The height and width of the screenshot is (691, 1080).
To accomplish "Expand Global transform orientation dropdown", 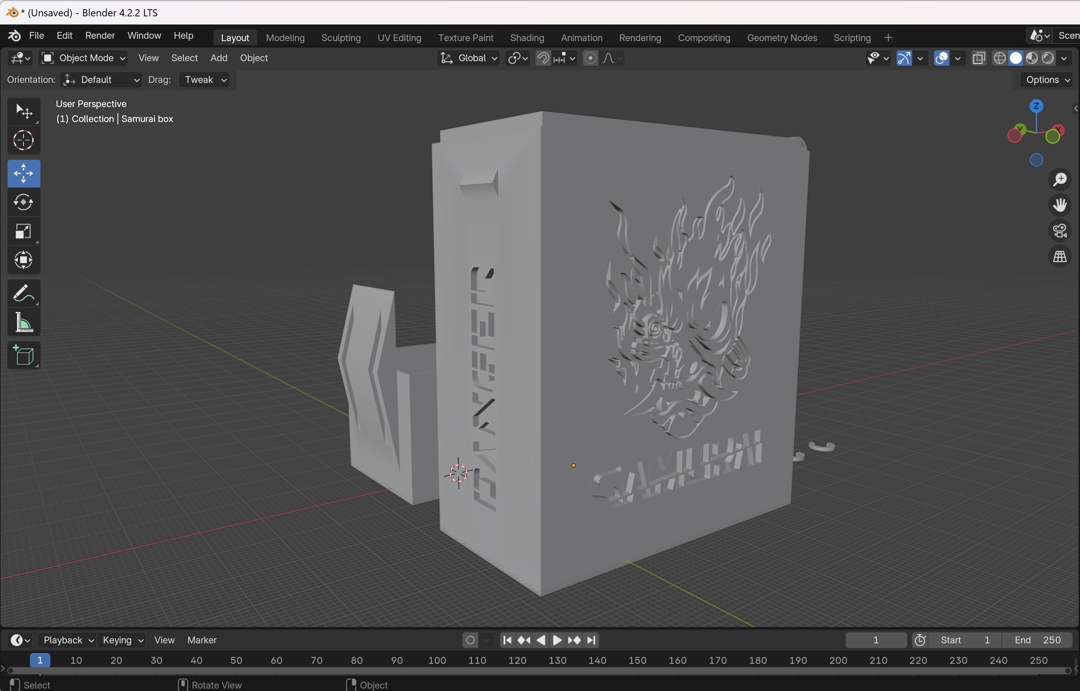I will pos(470,58).
